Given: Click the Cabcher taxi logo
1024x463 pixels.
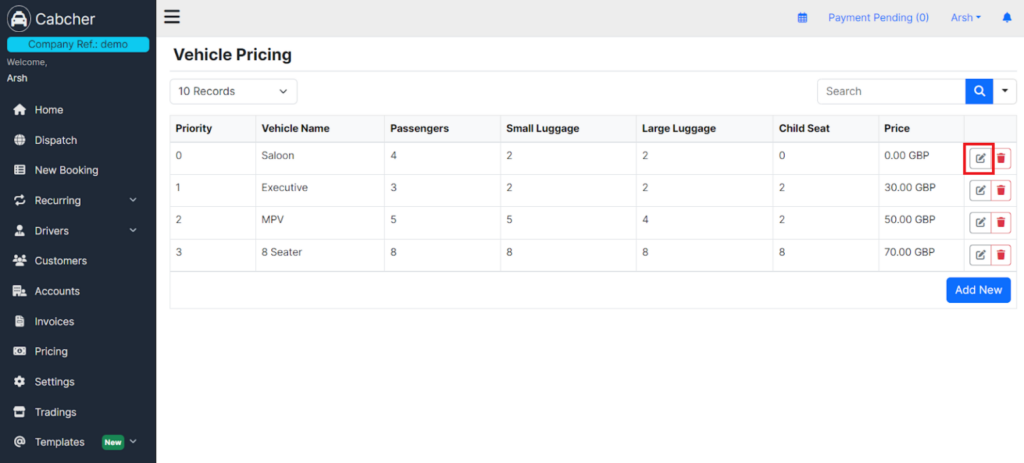Looking at the screenshot, I should [x=19, y=19].
